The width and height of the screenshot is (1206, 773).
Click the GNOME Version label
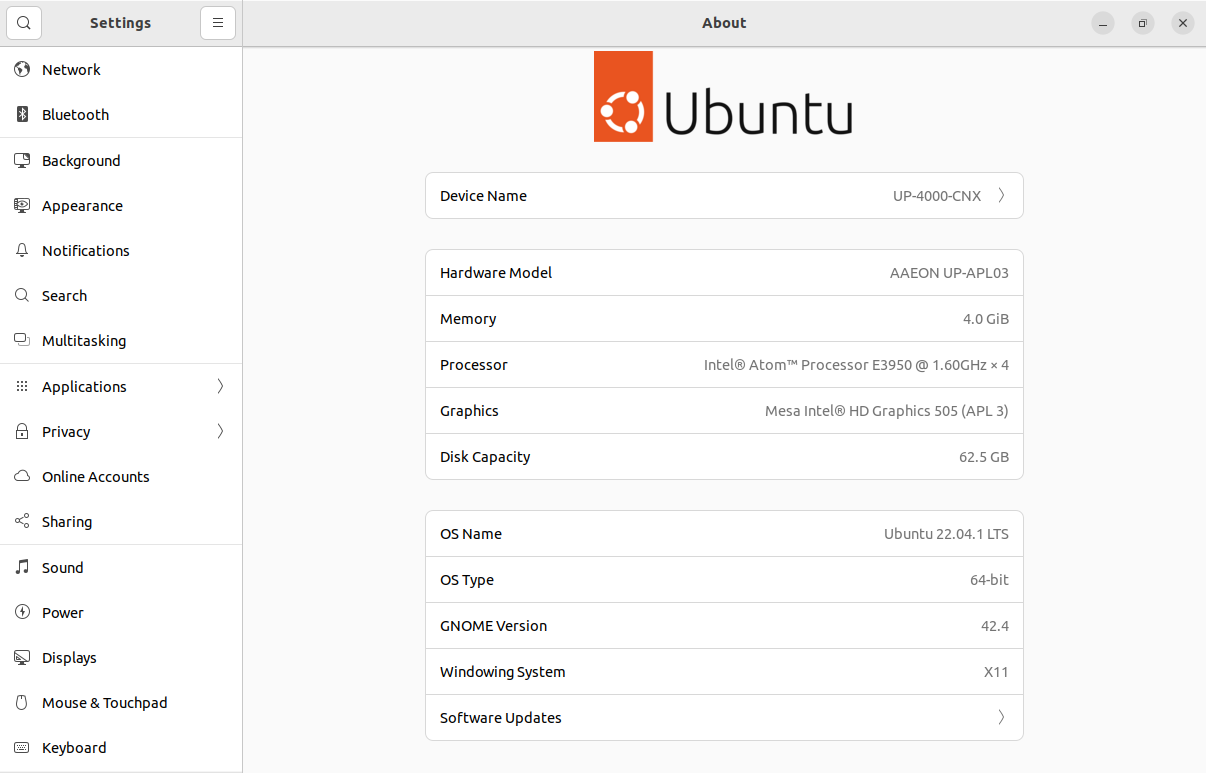pos(494,626)
